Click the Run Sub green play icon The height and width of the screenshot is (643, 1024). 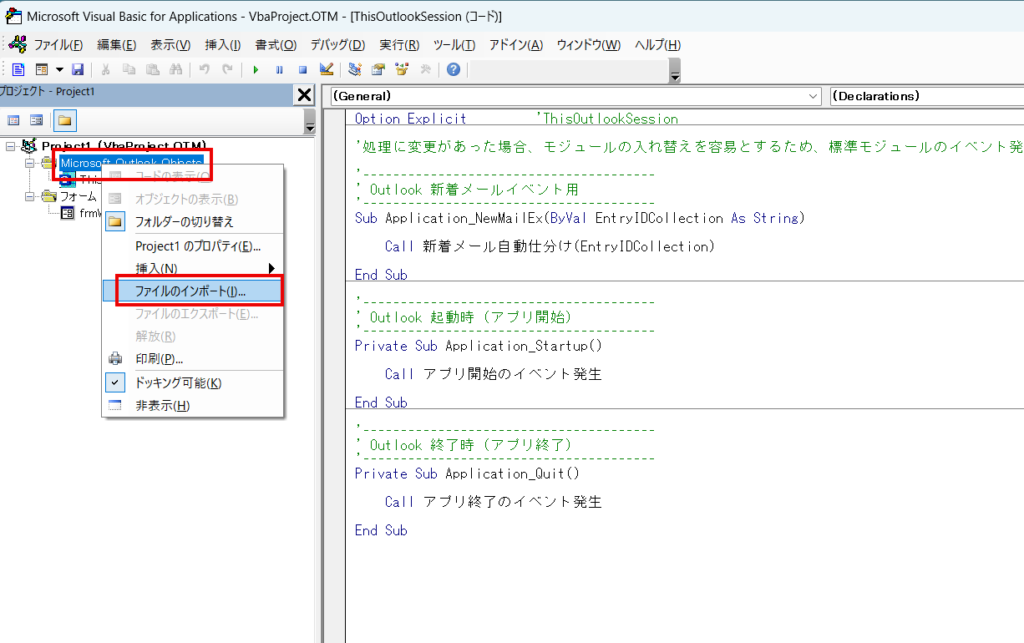[255, 70]
